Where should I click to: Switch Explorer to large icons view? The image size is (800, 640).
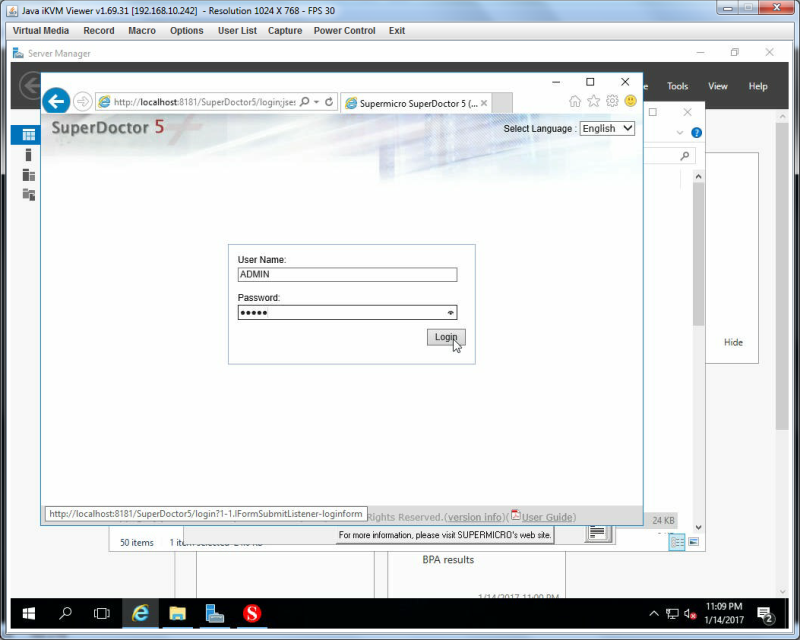tap(694, 542)
